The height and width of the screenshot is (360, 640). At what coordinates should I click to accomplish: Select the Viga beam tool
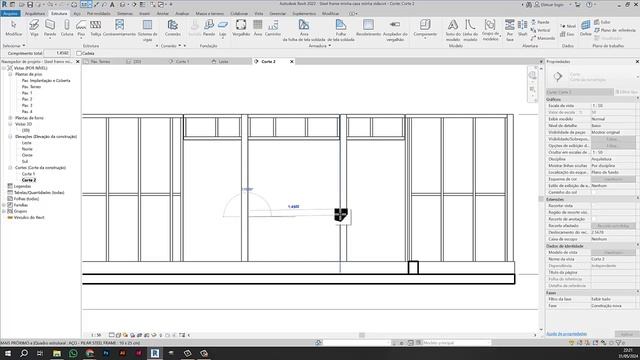[x=34, y=28]
